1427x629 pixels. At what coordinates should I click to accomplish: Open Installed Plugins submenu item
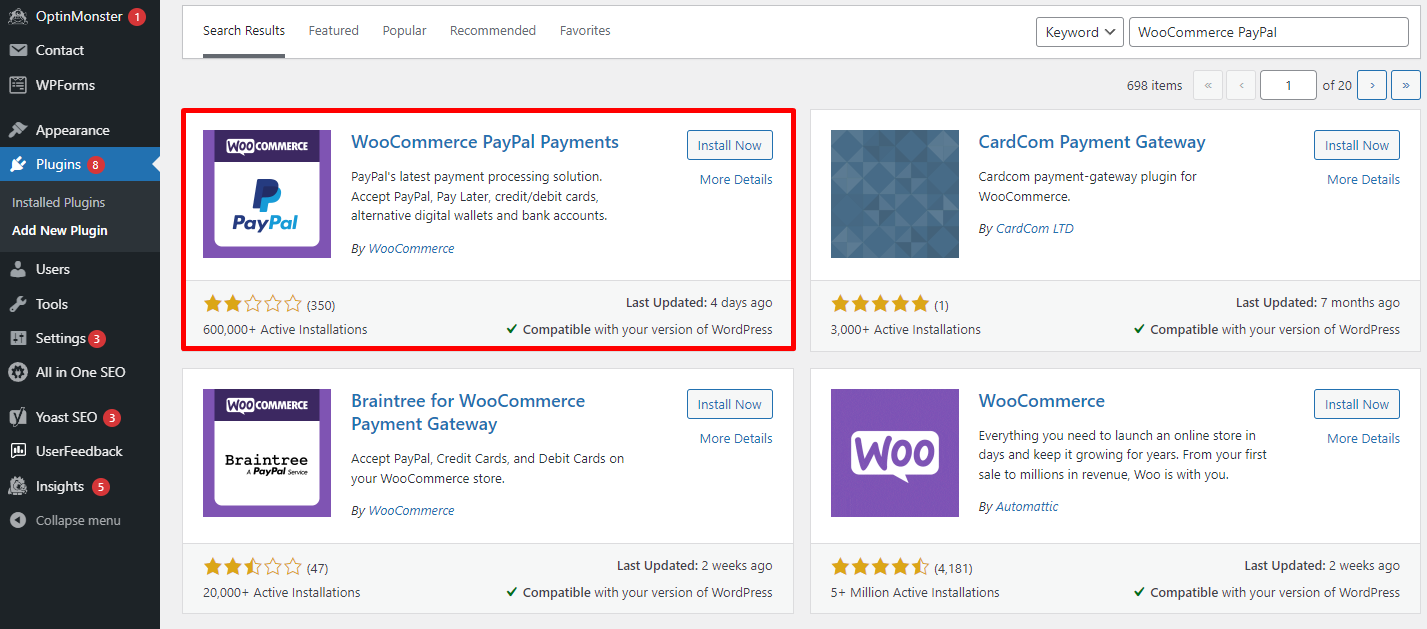(58, 202)
